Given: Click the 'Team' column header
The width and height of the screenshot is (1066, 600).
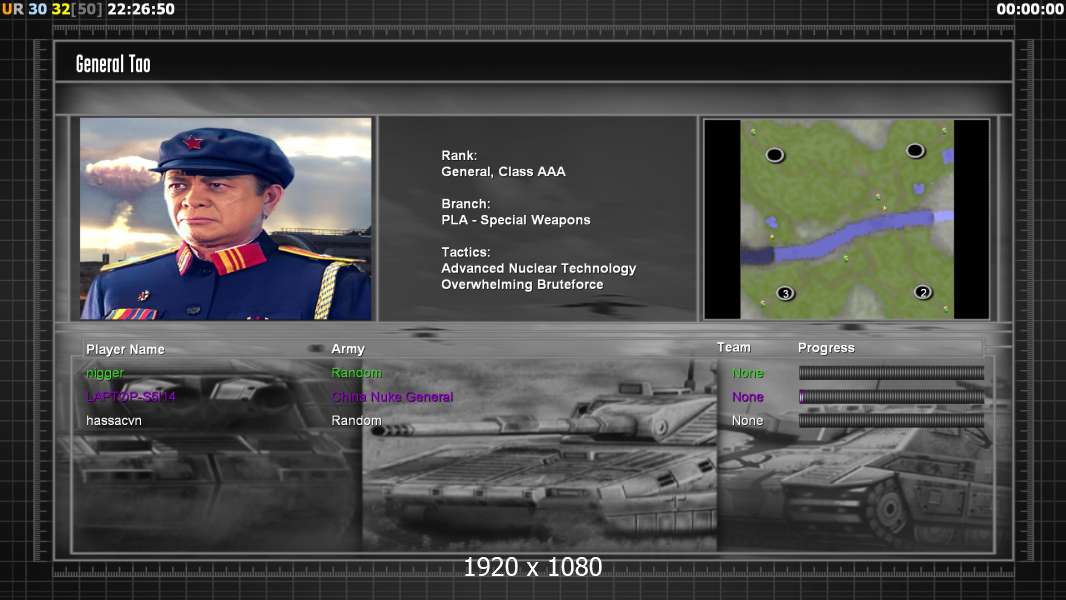Looking at the screenshot, I should pos(734,347).
